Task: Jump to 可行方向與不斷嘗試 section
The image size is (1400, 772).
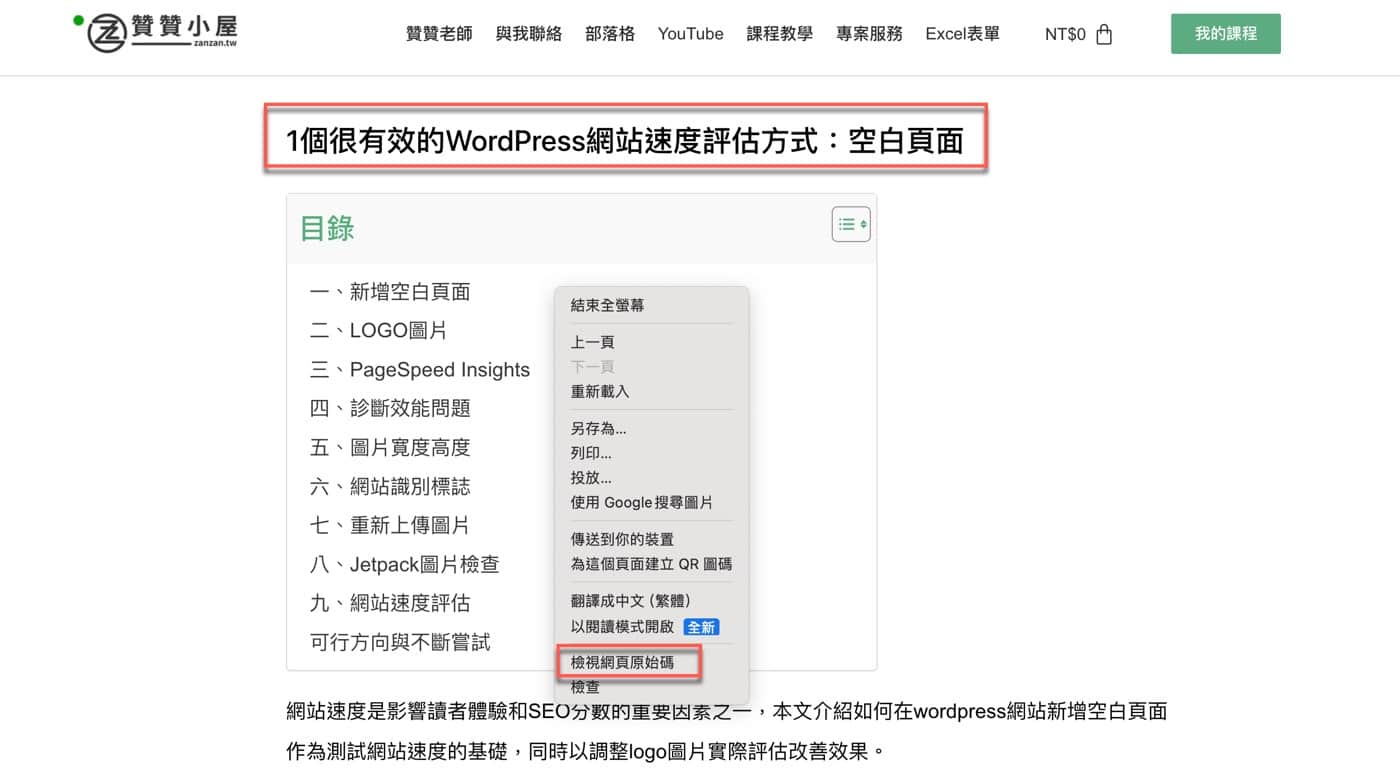Action: 400,642
